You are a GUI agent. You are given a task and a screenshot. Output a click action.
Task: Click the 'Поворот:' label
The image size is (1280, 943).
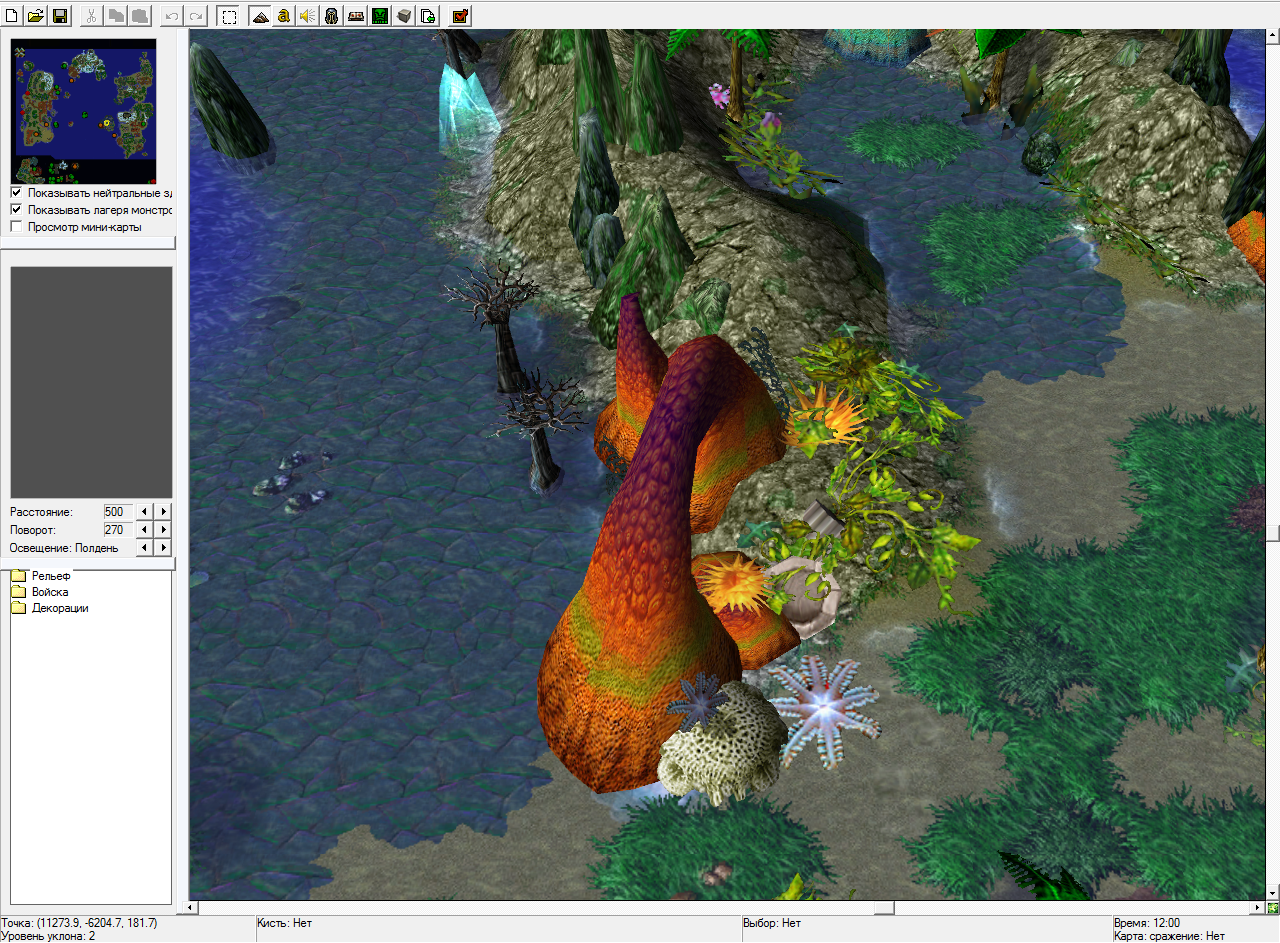(33, 530)
